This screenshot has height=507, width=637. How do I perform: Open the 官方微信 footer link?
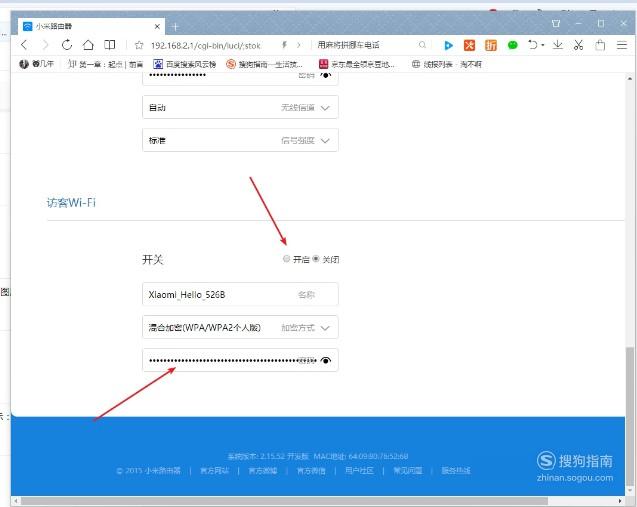coord(311,470)
